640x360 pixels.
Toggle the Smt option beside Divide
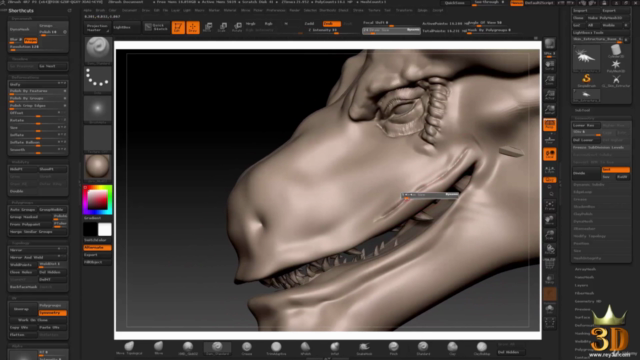(x=616, y=169)
